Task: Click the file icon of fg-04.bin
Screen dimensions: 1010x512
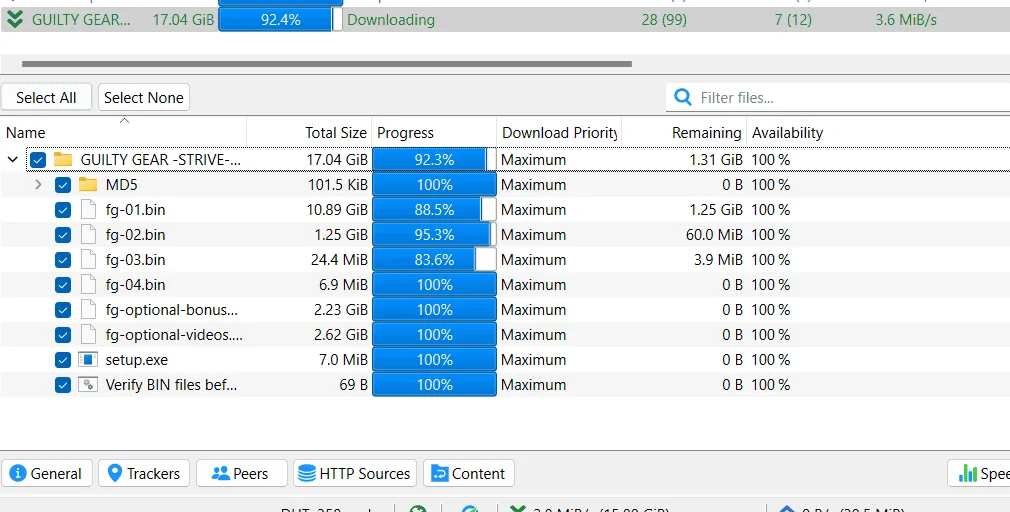Action: pos(88,285)
